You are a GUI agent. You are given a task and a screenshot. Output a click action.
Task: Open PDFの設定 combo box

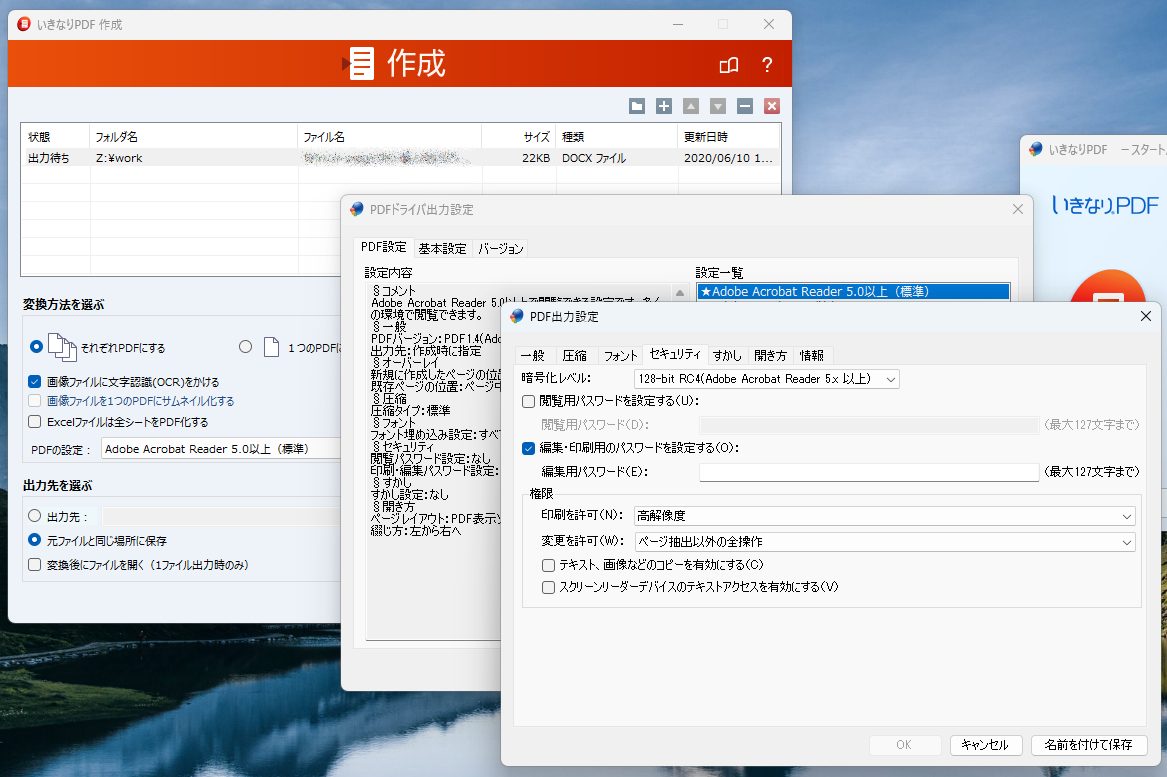(222, 449)
